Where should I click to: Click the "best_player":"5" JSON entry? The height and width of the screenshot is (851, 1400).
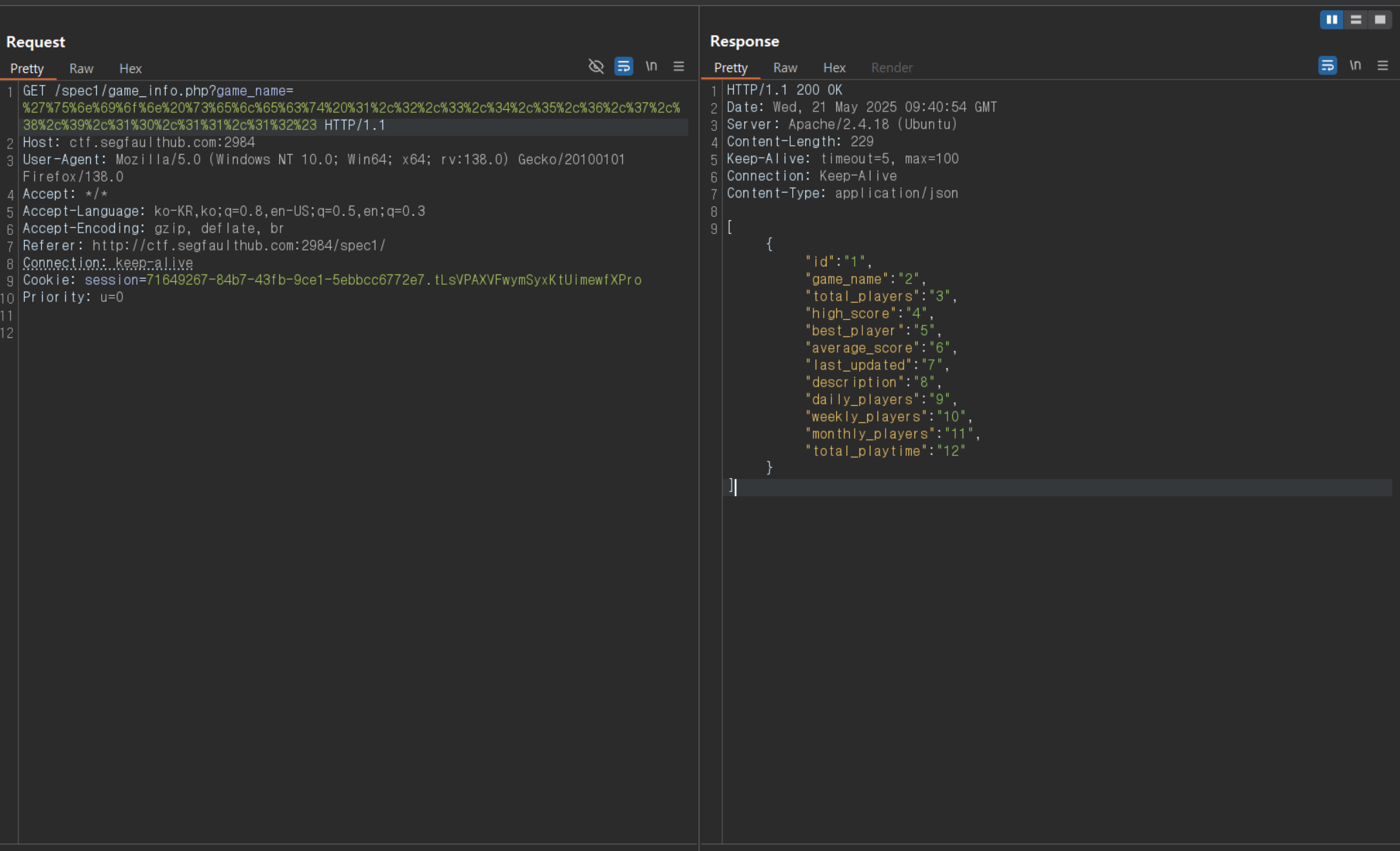873,331
